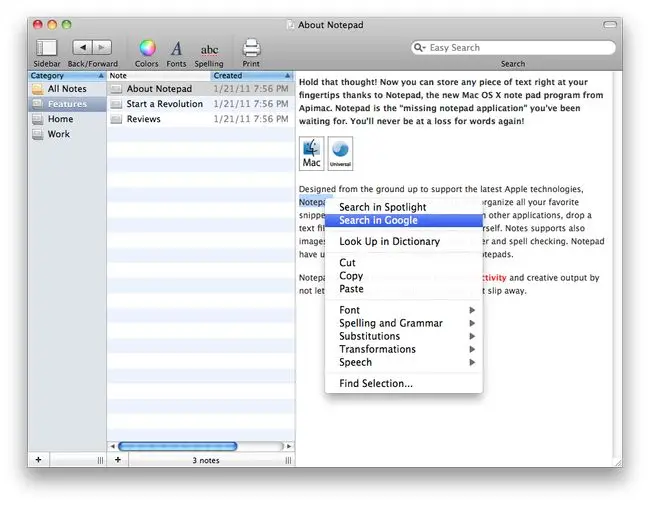650x505 pixels.
Task: Open the Easy Search magnifier dropdown
Action: pos(420,48)
